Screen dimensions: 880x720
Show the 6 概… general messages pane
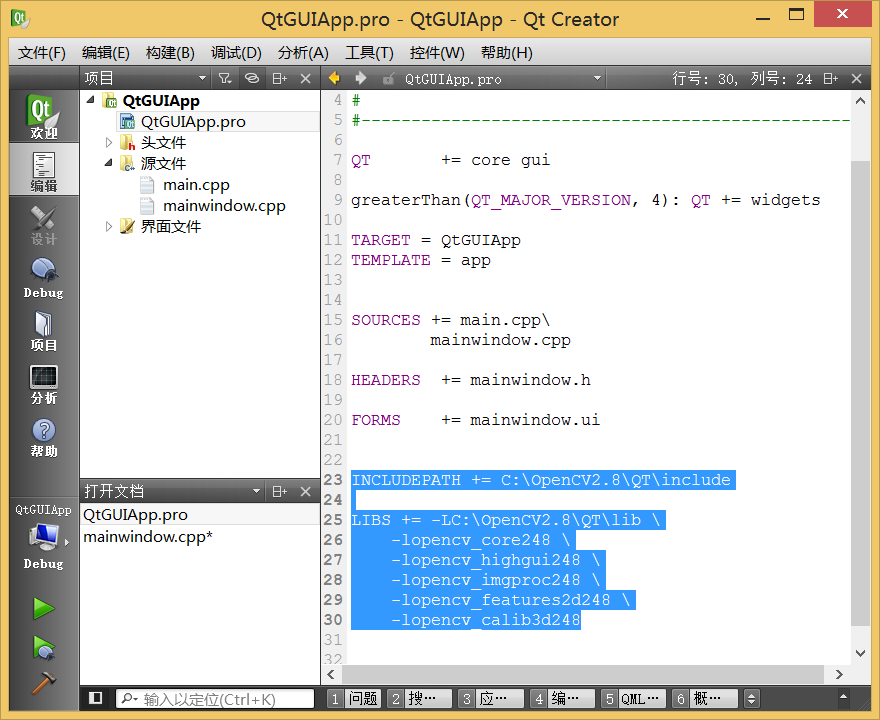point(705,699)
